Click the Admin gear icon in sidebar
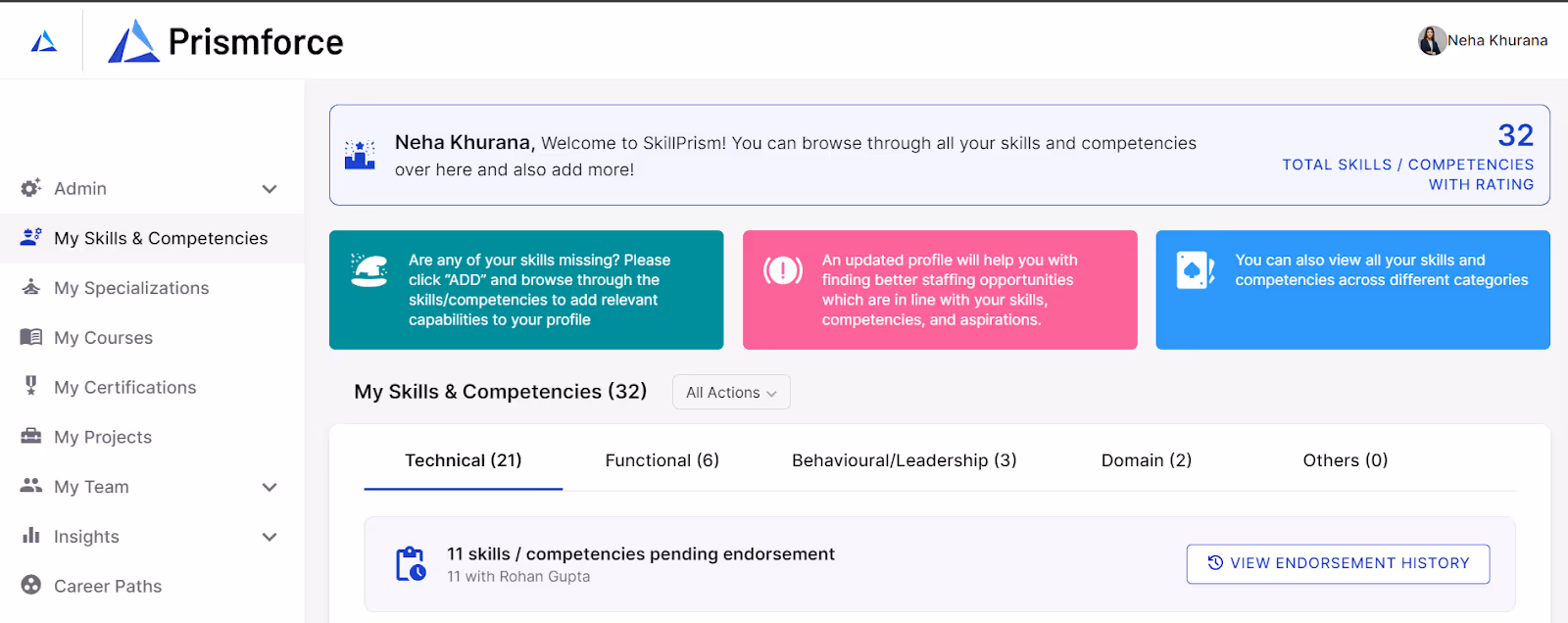The width and height of the screenshot is (1568, 623). tap(31, 187)
